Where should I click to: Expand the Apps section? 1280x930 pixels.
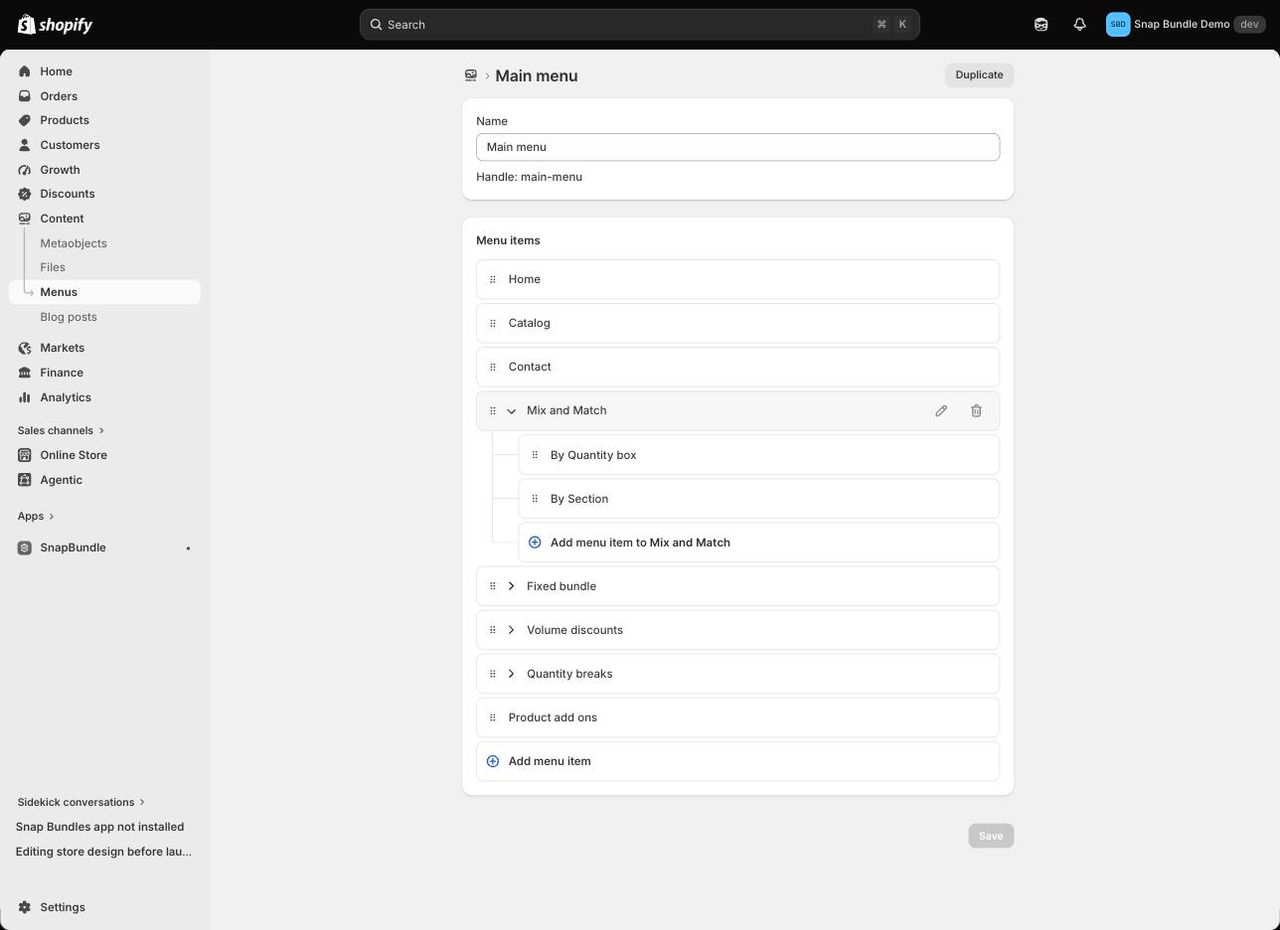pos(36,516)
